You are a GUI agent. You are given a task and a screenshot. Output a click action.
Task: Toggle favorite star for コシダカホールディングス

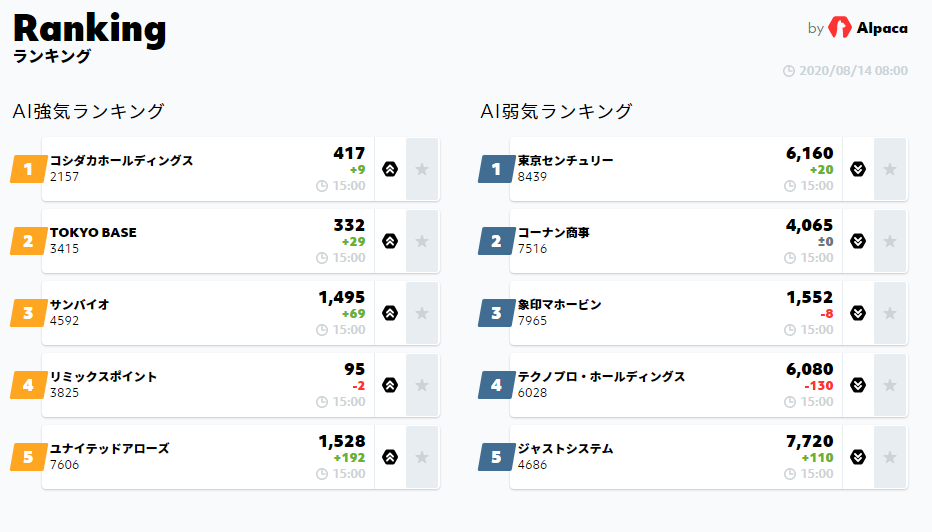pos(422,169)
